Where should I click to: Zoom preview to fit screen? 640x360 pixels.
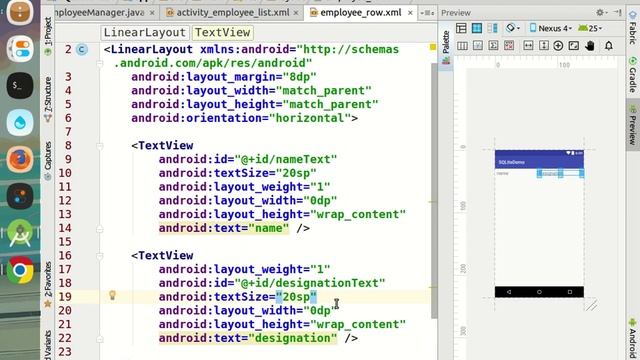[x=573, y=45]
